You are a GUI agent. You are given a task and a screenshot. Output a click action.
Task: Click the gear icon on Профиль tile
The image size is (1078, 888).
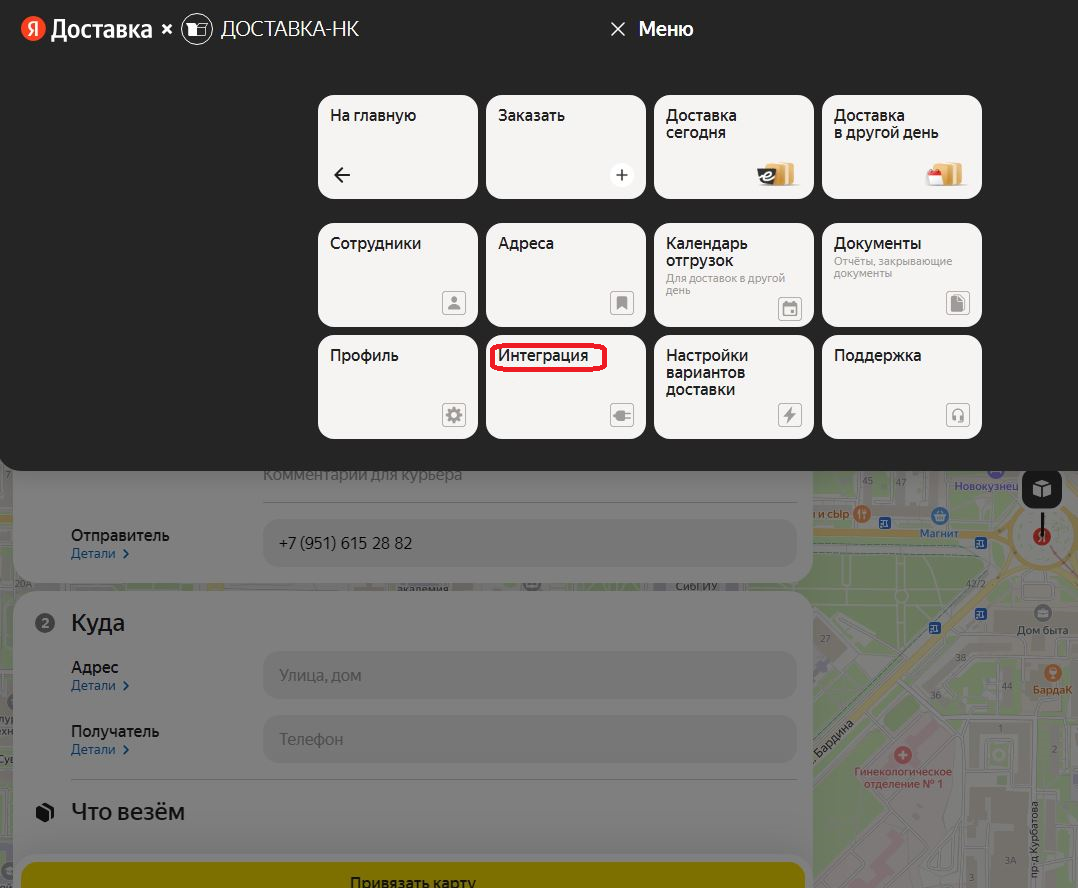[x=454, y=415]
